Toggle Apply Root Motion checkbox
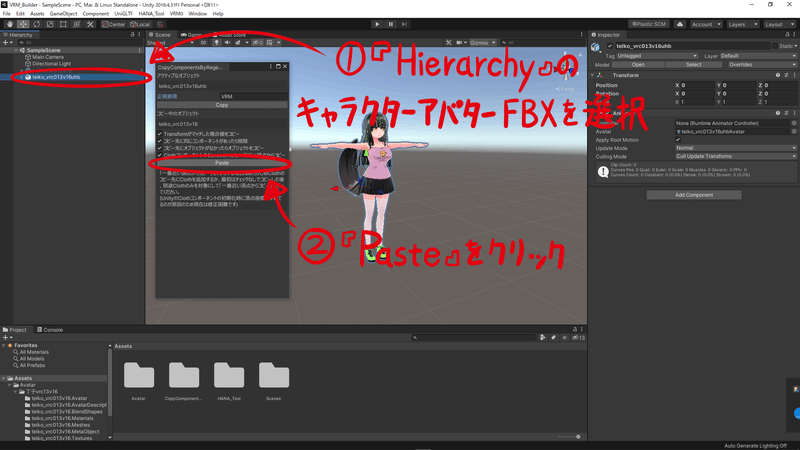The width and height of the screenshot is (800, 450). click(678, 140)
